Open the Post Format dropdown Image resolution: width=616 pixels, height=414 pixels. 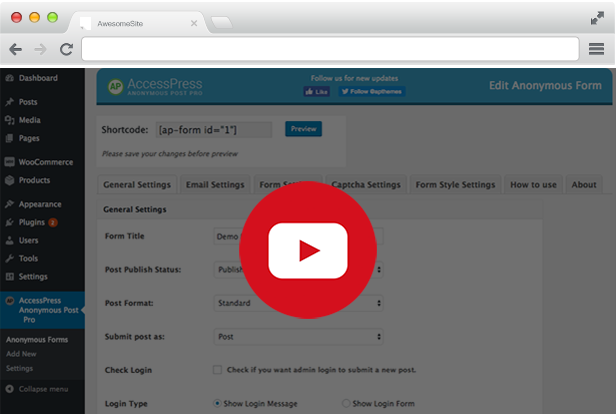(x=298, y=303)
